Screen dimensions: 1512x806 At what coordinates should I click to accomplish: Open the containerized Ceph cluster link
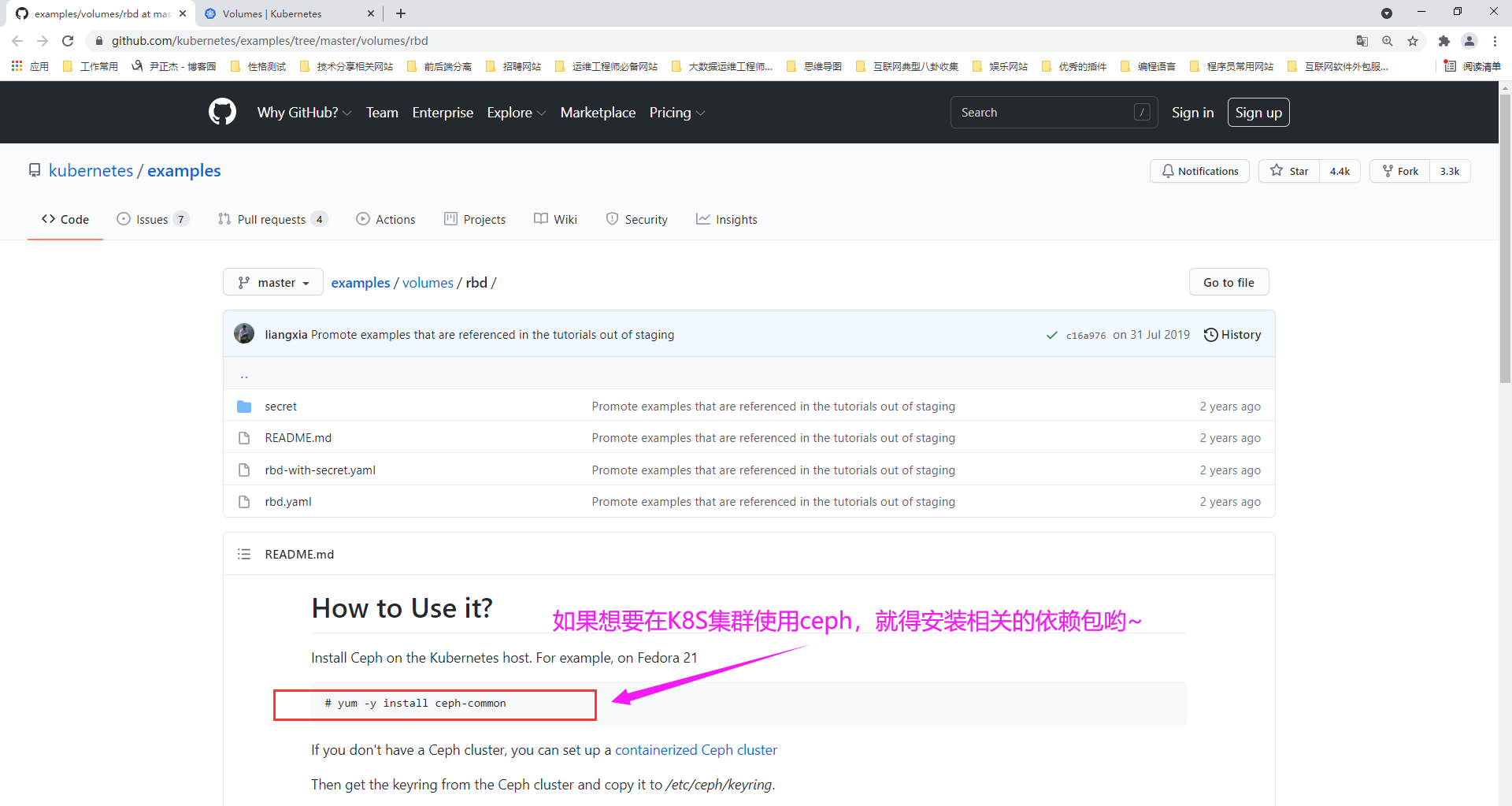[x=695, y=750]
